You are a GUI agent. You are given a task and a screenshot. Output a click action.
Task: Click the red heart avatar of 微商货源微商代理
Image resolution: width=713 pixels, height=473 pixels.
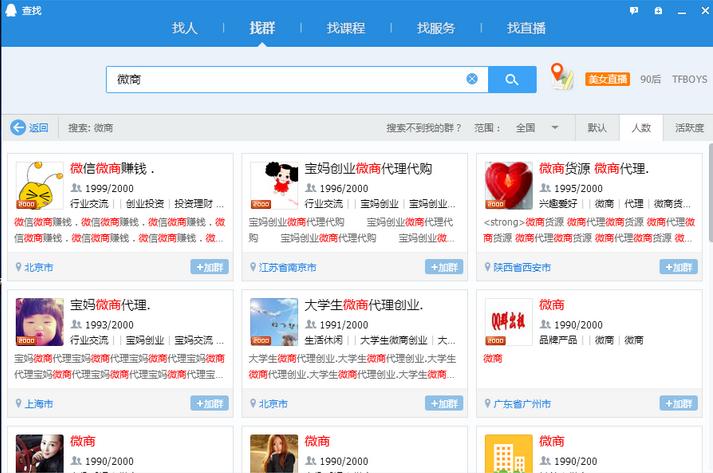click(x=508, y=185)
